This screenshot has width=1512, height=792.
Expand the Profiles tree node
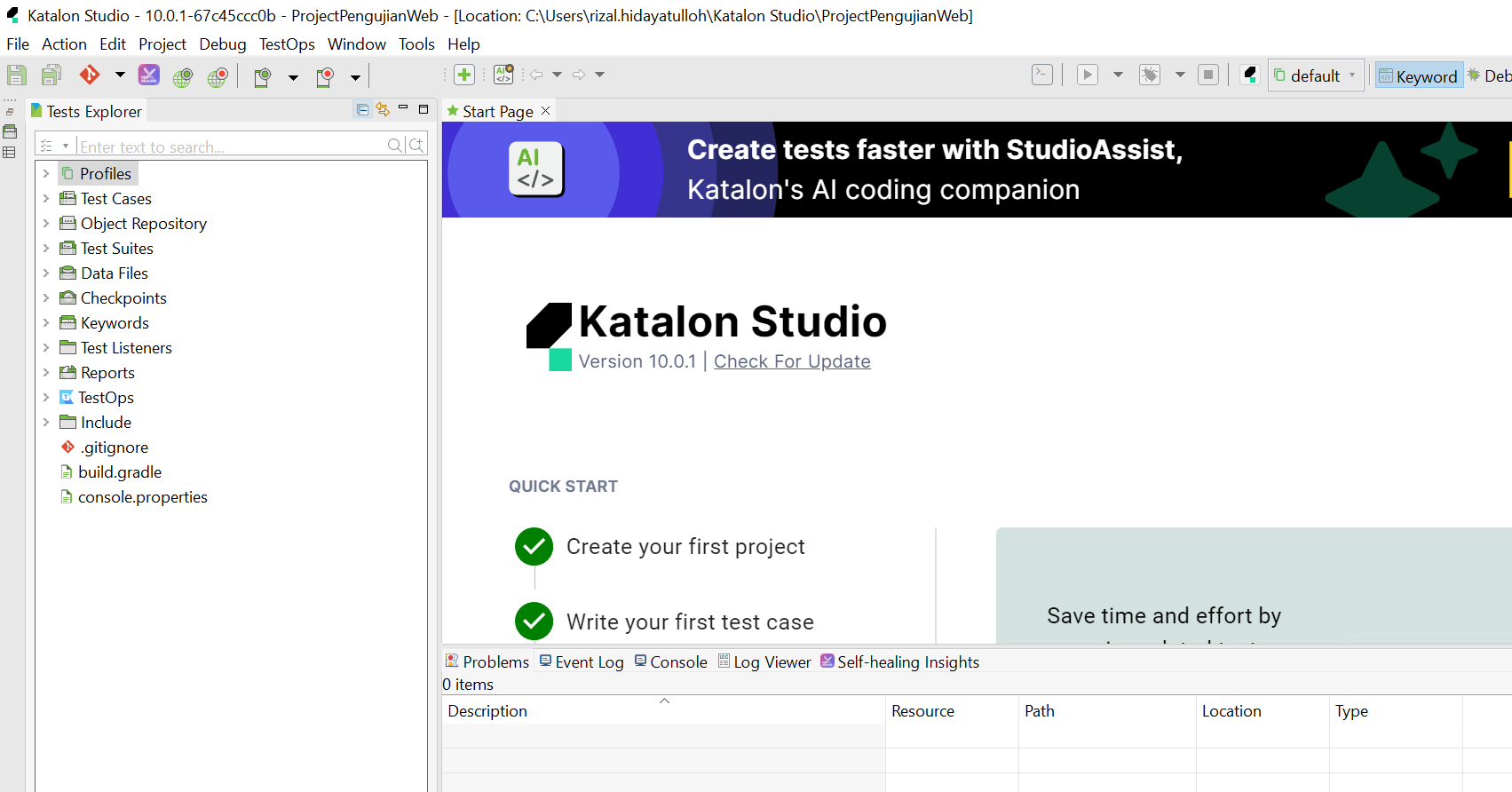coord(46,174)
